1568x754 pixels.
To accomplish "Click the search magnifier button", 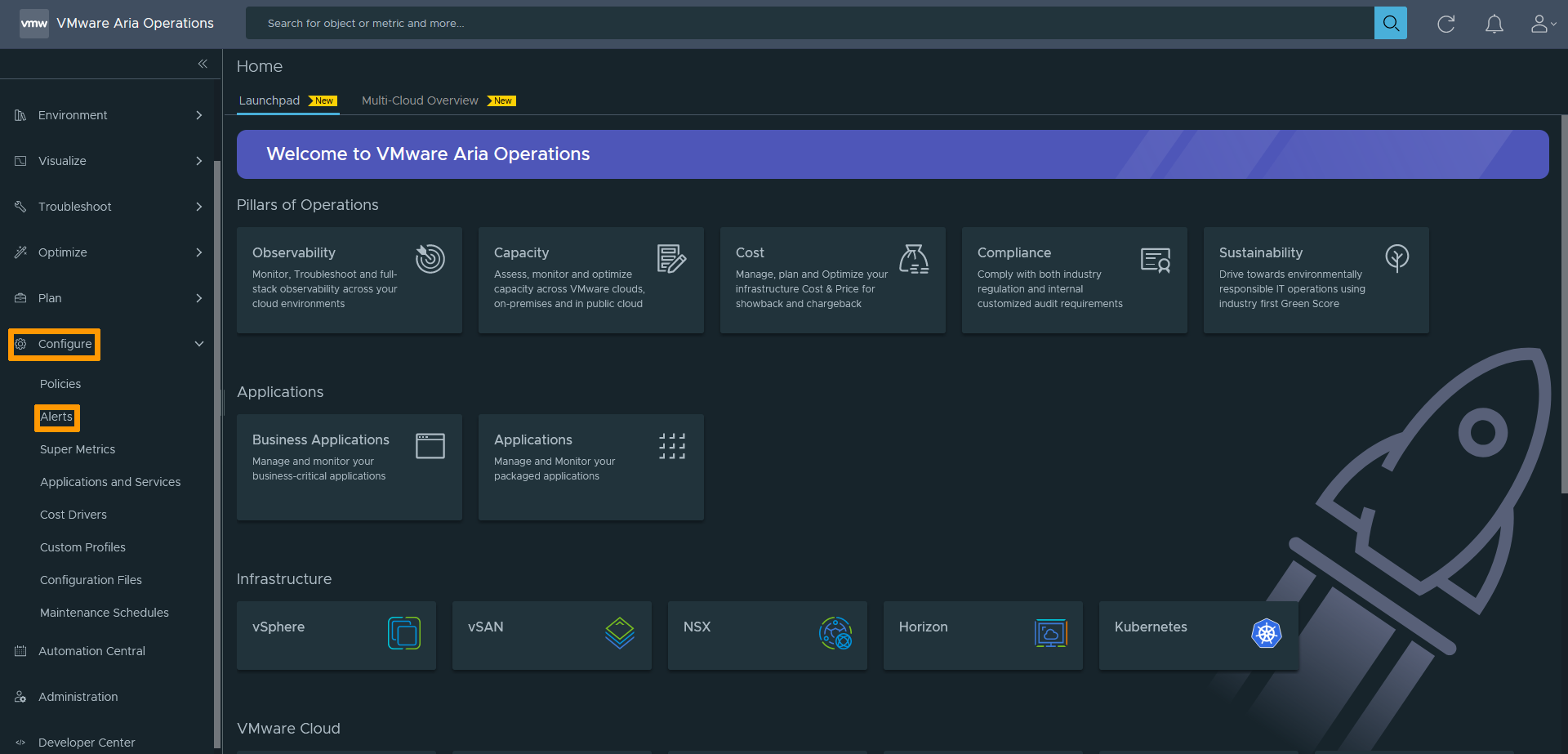I will pos(1390,24).
